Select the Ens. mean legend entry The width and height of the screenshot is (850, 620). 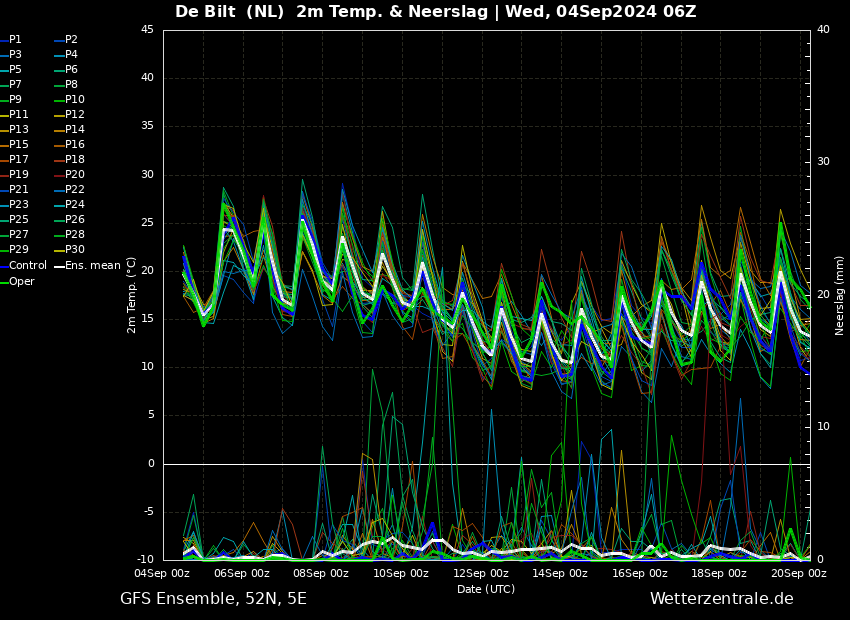(92, 266)
